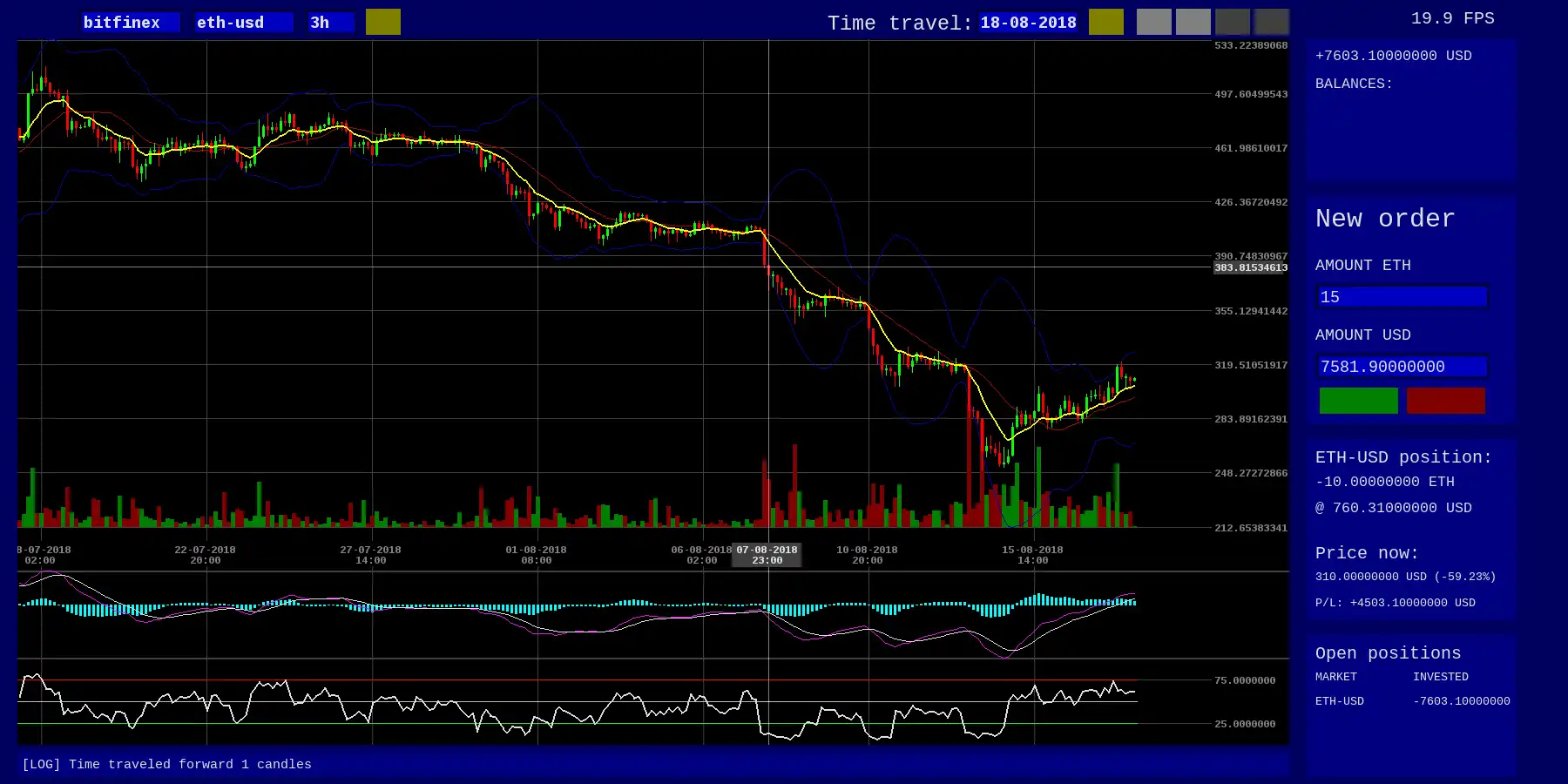
Task: Click the entry price @ 760.31000000 USD
Action: (x=1394, y=508)
